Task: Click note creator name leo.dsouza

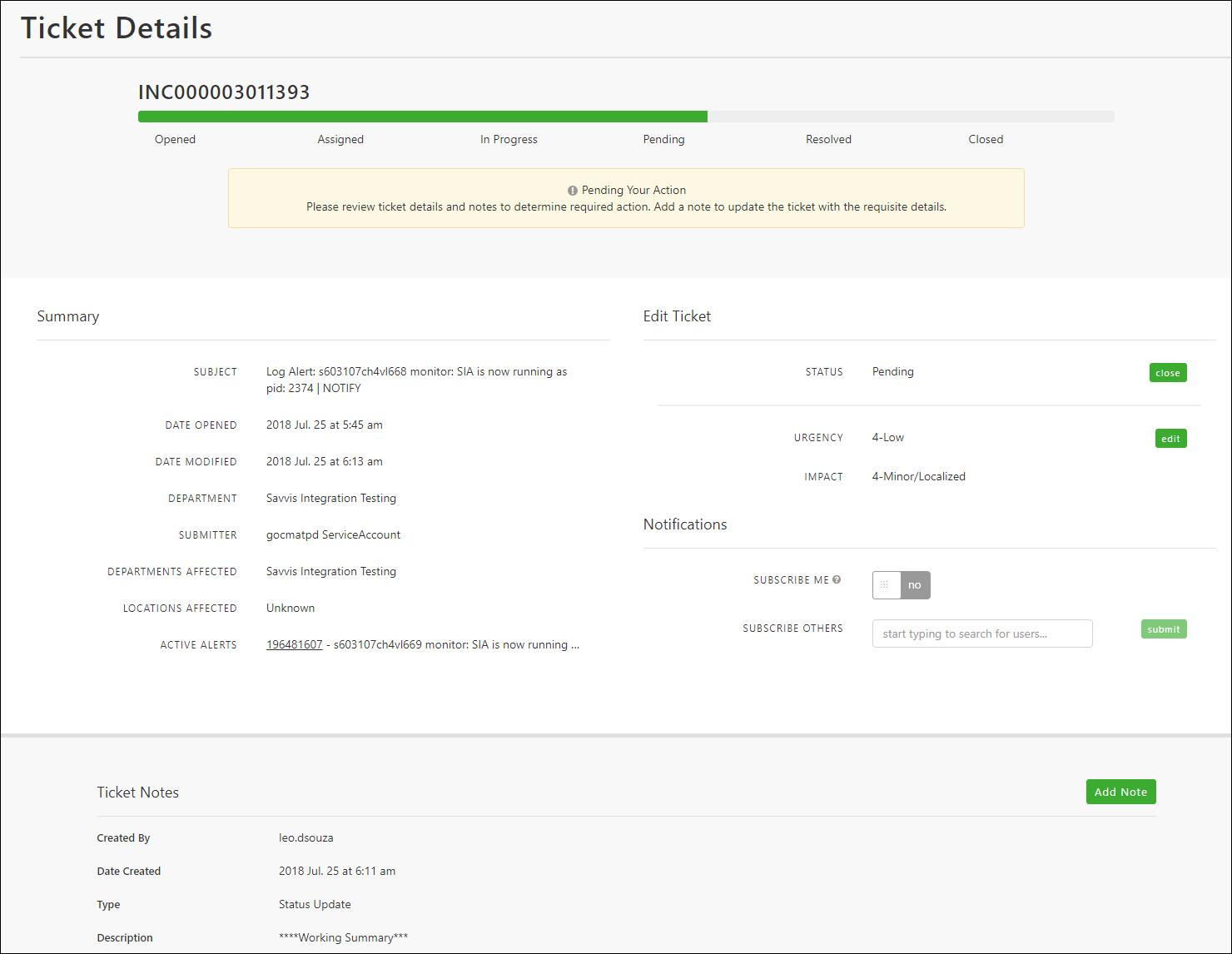Action: coord(306,837)
